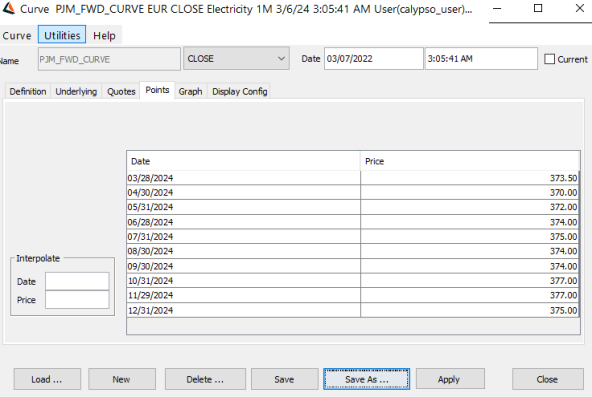Click the New button

(x=122, y=379)
